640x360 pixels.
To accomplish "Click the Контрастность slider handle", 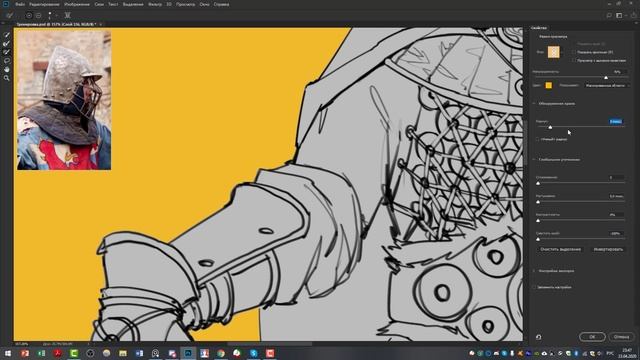I will 538,220.
